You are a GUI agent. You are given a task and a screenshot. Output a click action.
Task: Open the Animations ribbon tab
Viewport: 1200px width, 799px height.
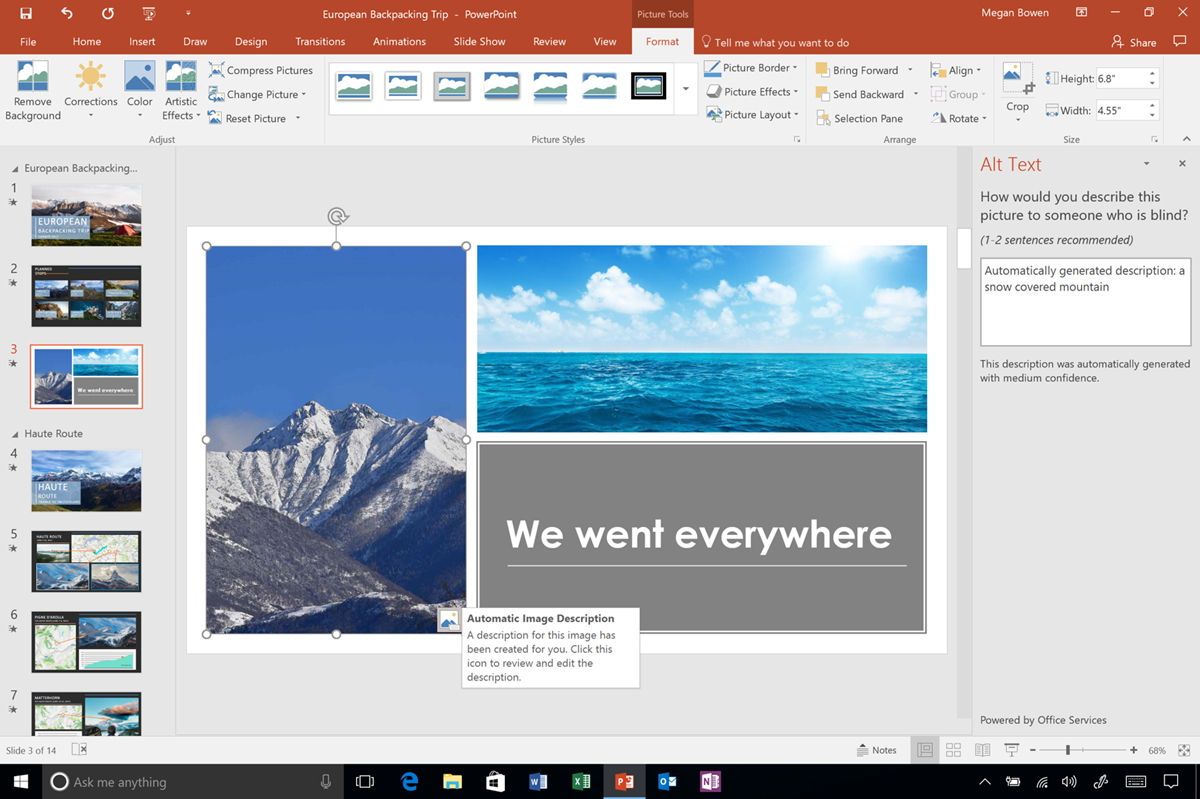(x=399, y=41)
